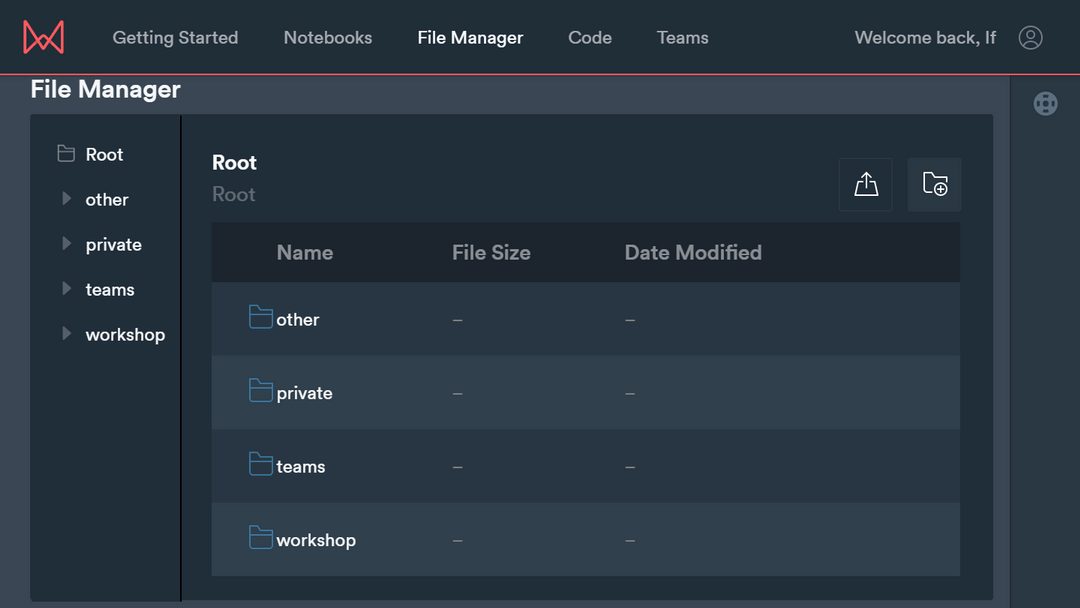The width and height of the screenshot is (1080, 608).
Task: Open the Getting Started page
Action: click(175, 37)
